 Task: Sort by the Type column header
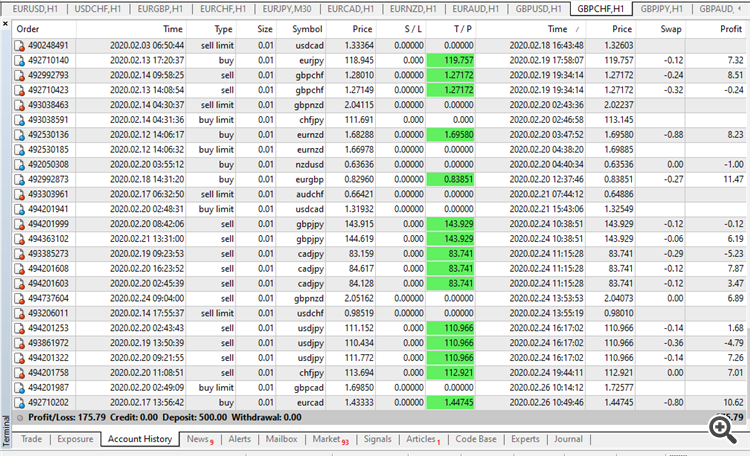211,29
